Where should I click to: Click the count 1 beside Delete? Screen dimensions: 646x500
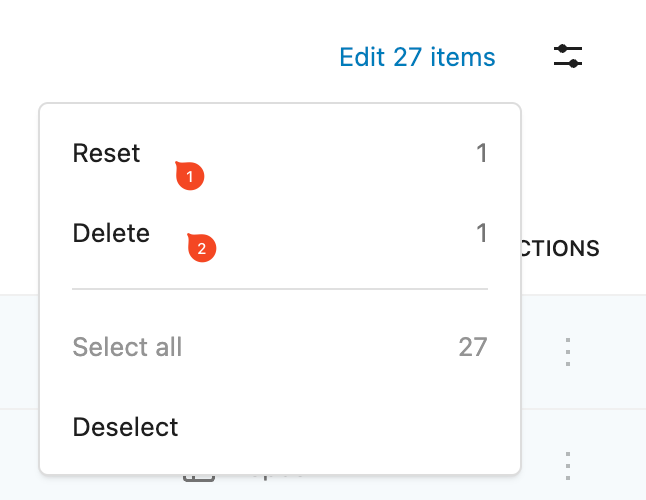pos(482,233)
